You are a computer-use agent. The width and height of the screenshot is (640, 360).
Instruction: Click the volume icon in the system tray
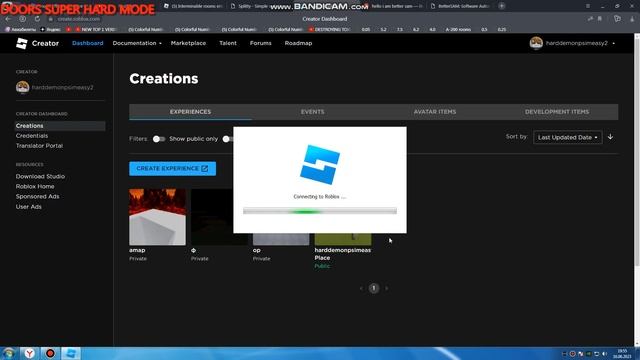tap(604, 354)
